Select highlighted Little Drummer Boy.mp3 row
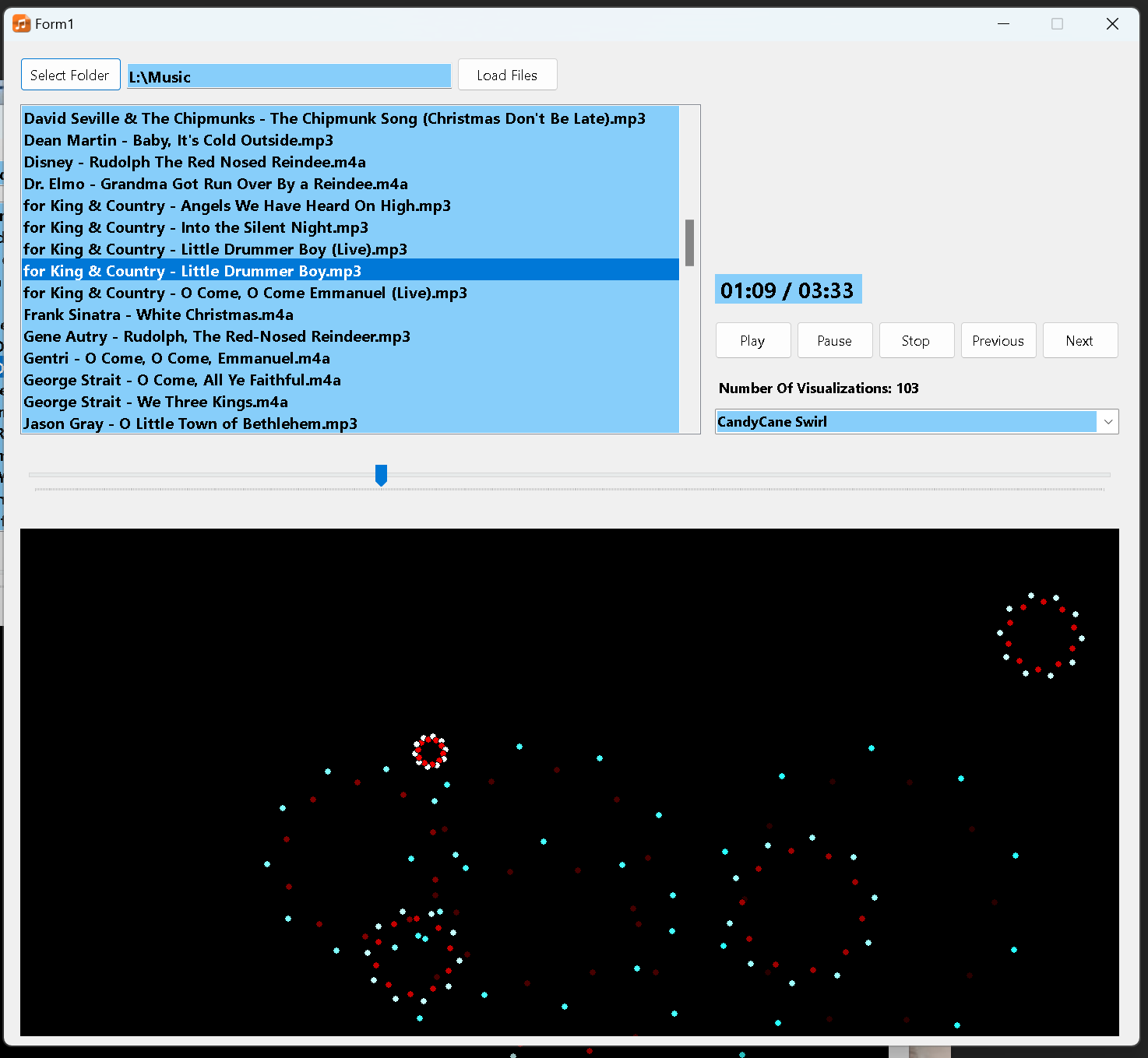1148x1058 pixels. tap(350, 271)
